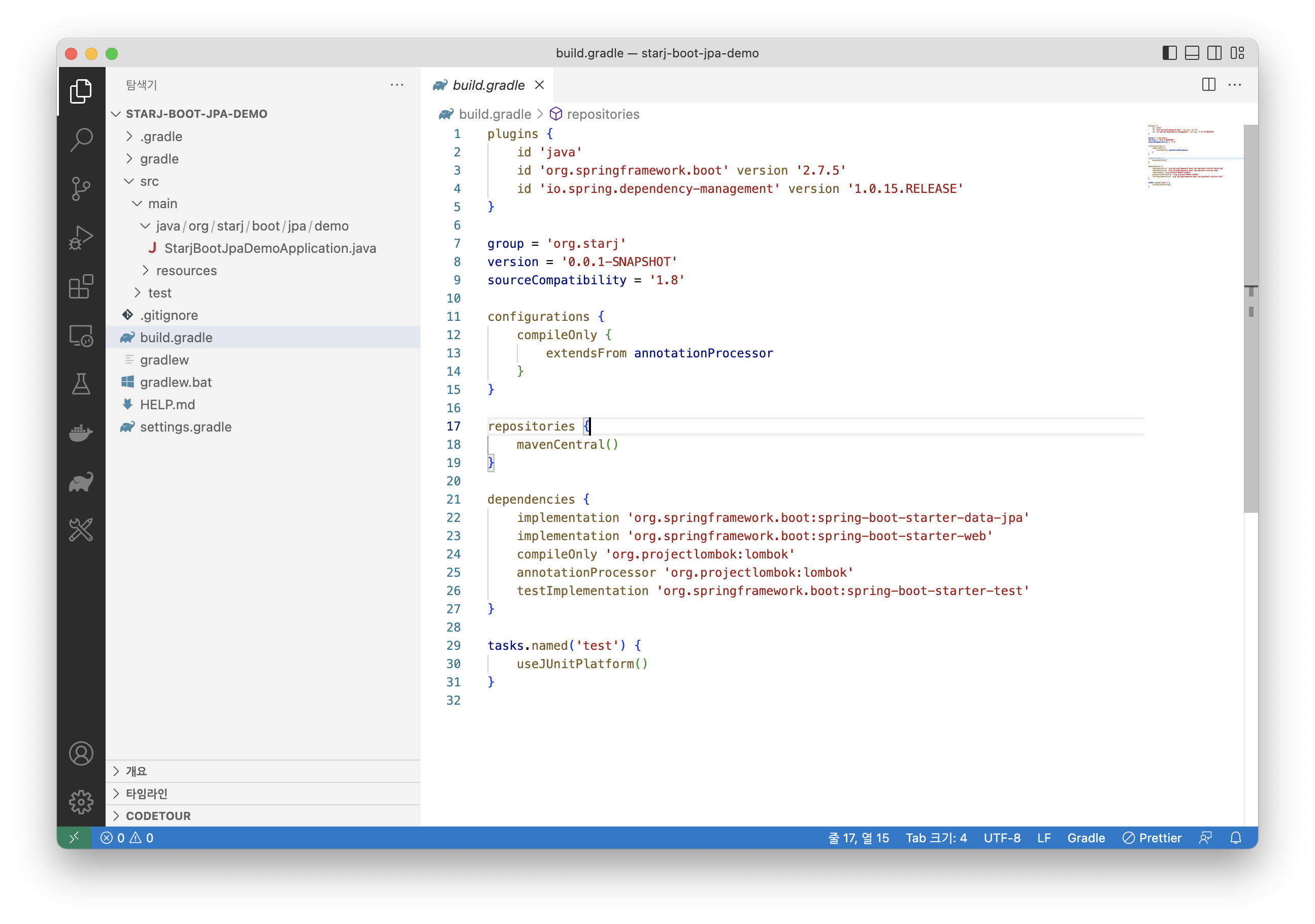This screenshot has width=1315, height=924.
Task: Click repositories text in the breadcrumb
Action: pyautogui.click(x=603, y=114)
